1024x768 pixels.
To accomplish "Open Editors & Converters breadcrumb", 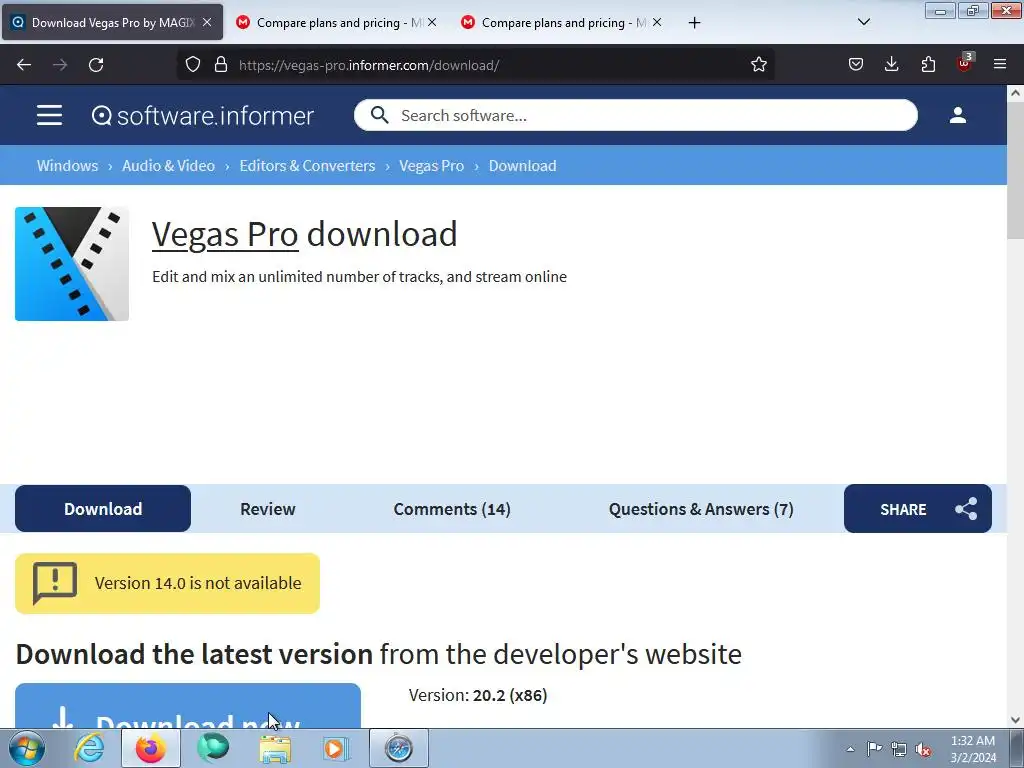I will pyautogui.click(x=307, y=166).
